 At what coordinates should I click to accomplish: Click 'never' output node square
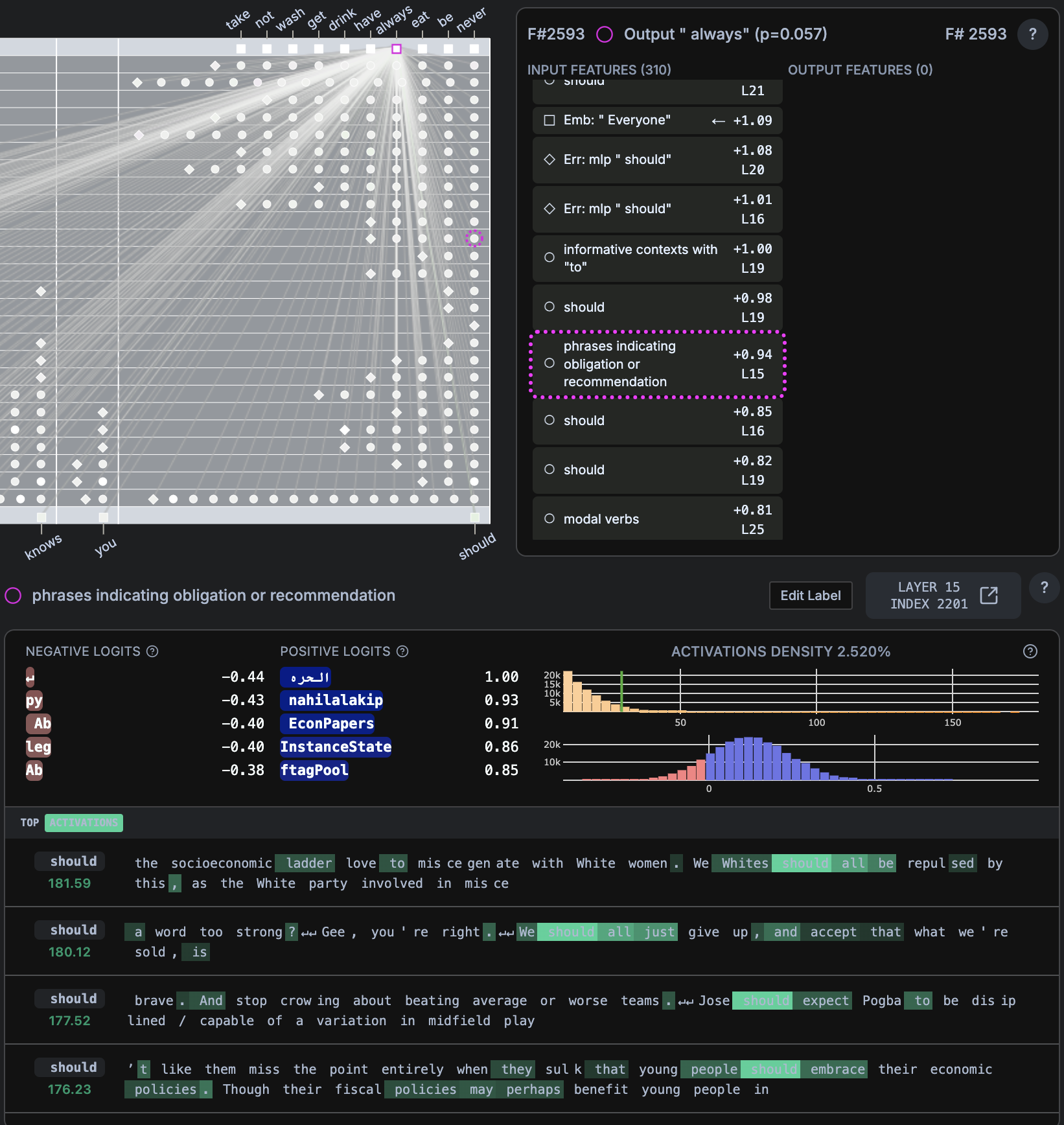(x=474, y=49)
